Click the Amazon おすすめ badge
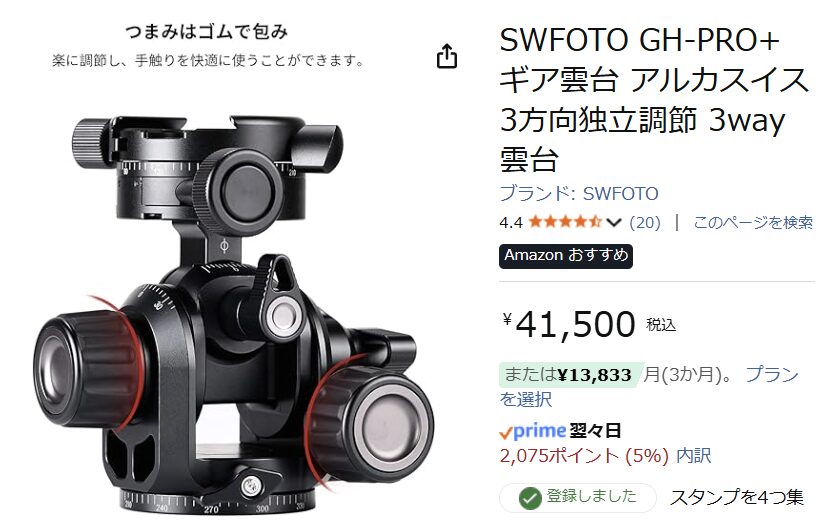Screen dimensions: 833x520 [566, 256]
